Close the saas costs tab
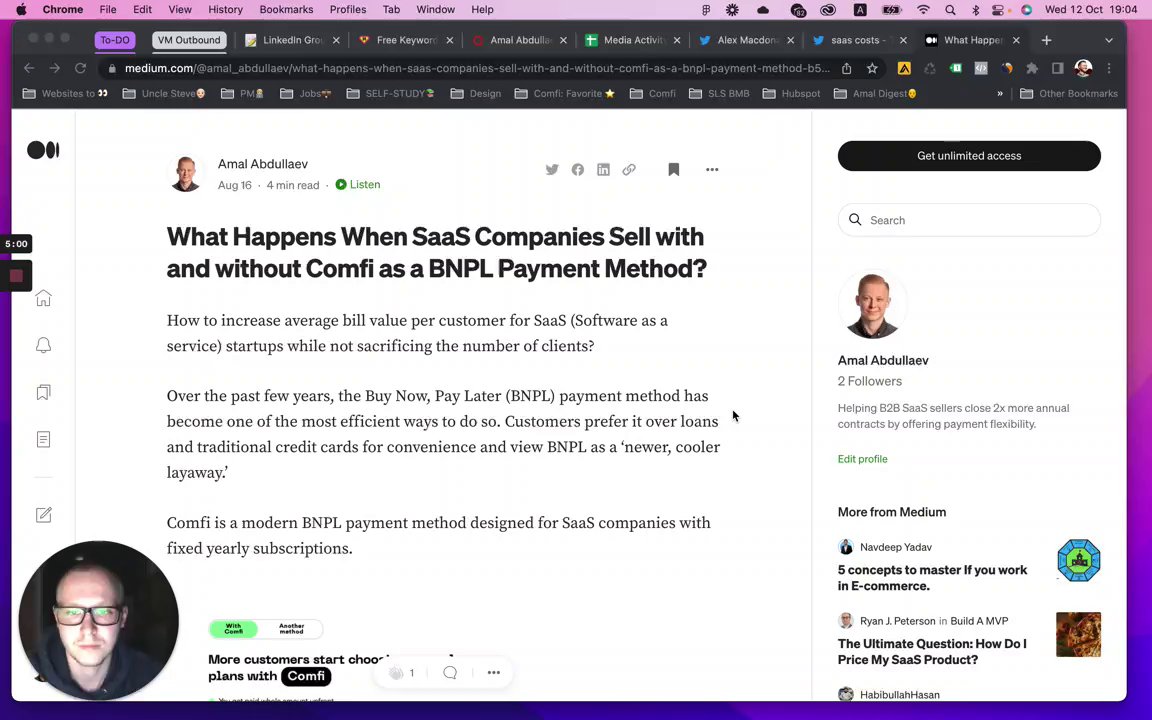The height and width of the screenshot is (720, 1152). (903, 40)
